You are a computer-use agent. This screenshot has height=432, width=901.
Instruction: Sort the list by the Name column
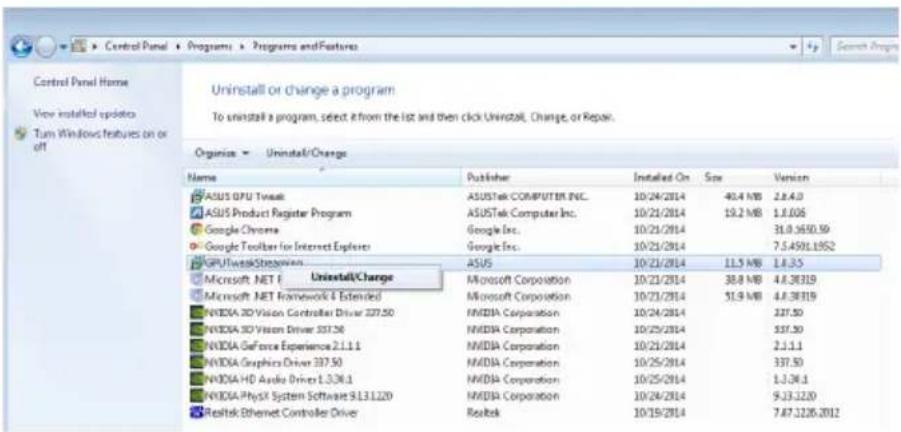click(x=323, y=179)
